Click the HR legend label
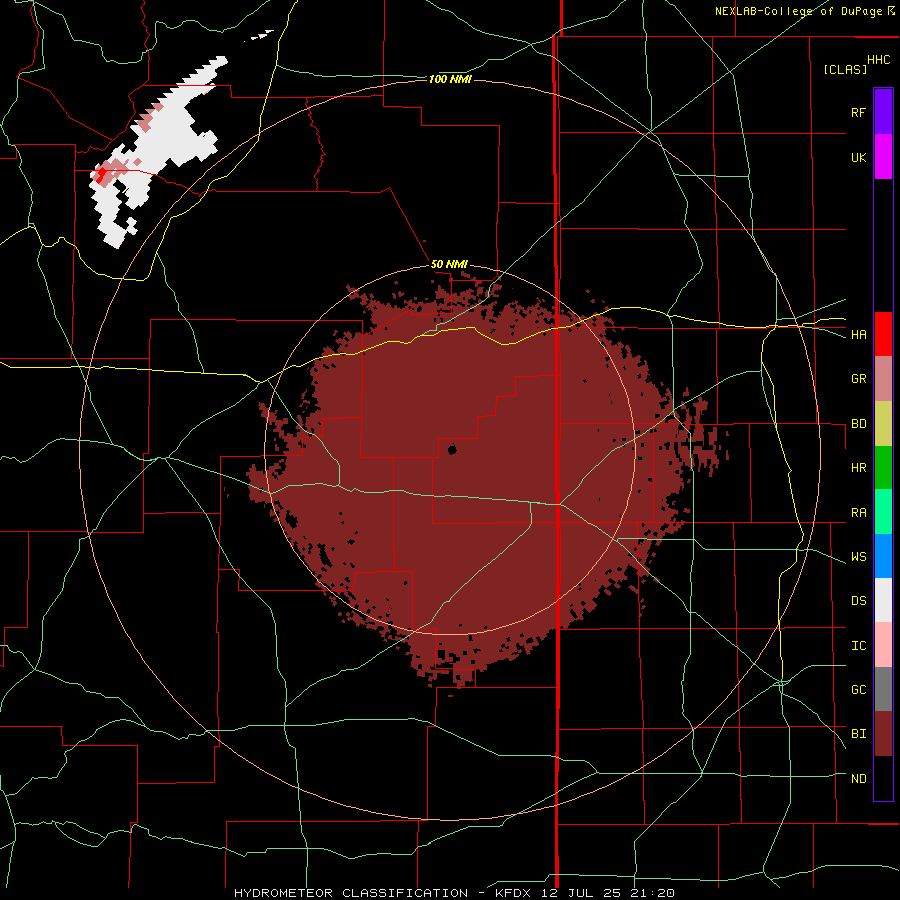Screen dimensions: 900x900 [x=858, y=468]
